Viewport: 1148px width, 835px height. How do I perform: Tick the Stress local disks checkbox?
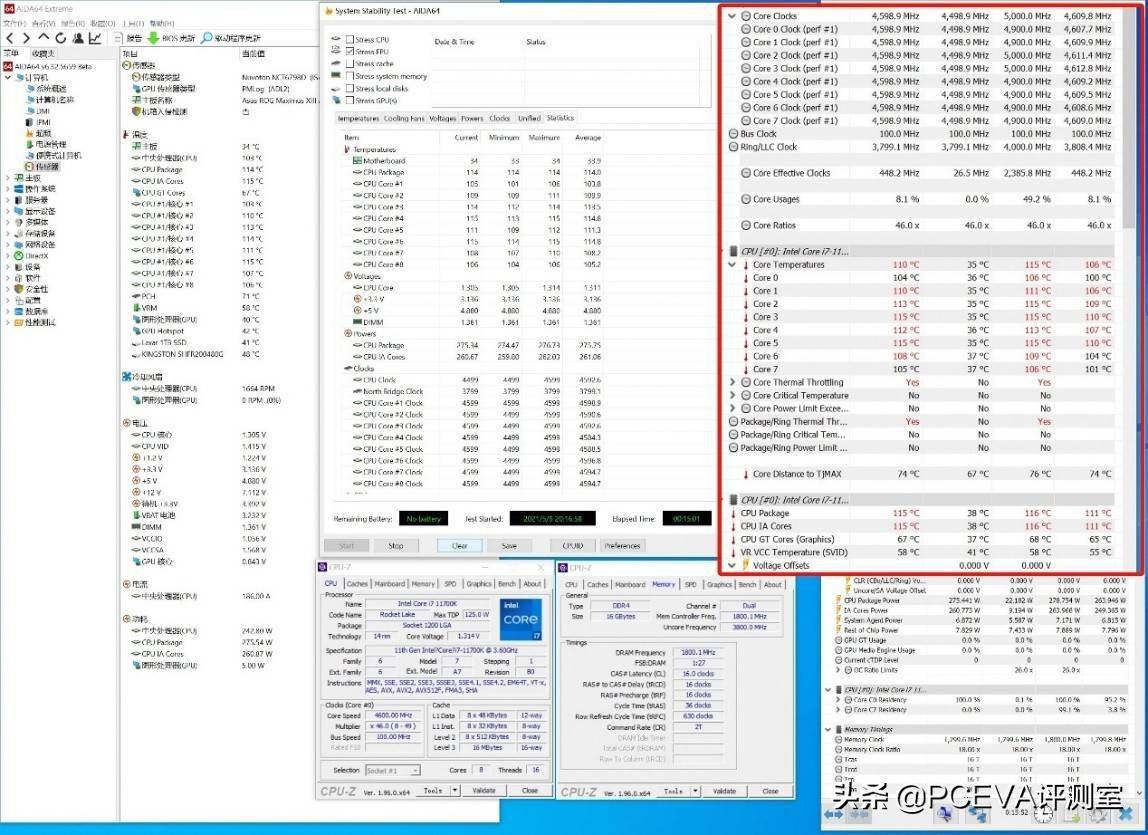[x=350, y=88]
